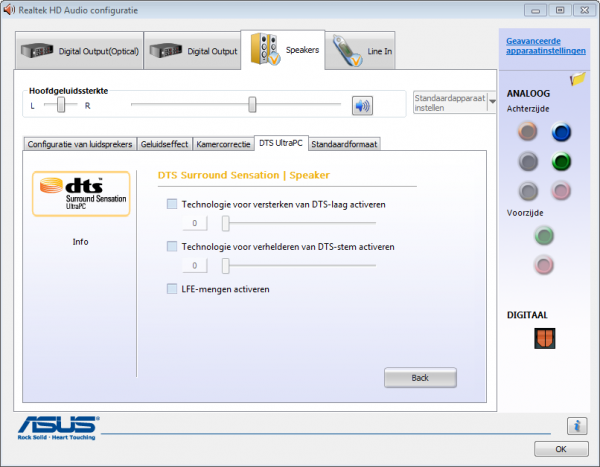Enable DTS-stem verhelderen technology checkbox
This screenshot has height=467, width=600.
point(173,246)
